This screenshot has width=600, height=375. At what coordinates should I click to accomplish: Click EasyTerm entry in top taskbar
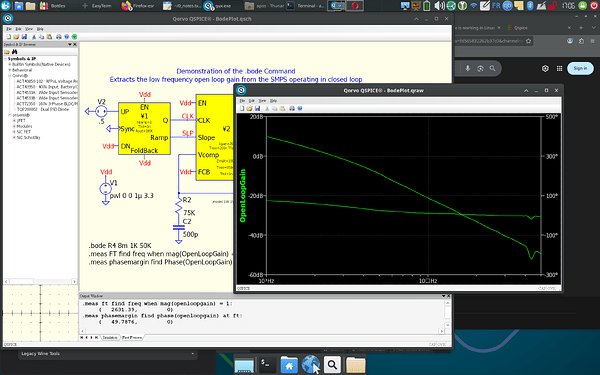click(96, 5)
